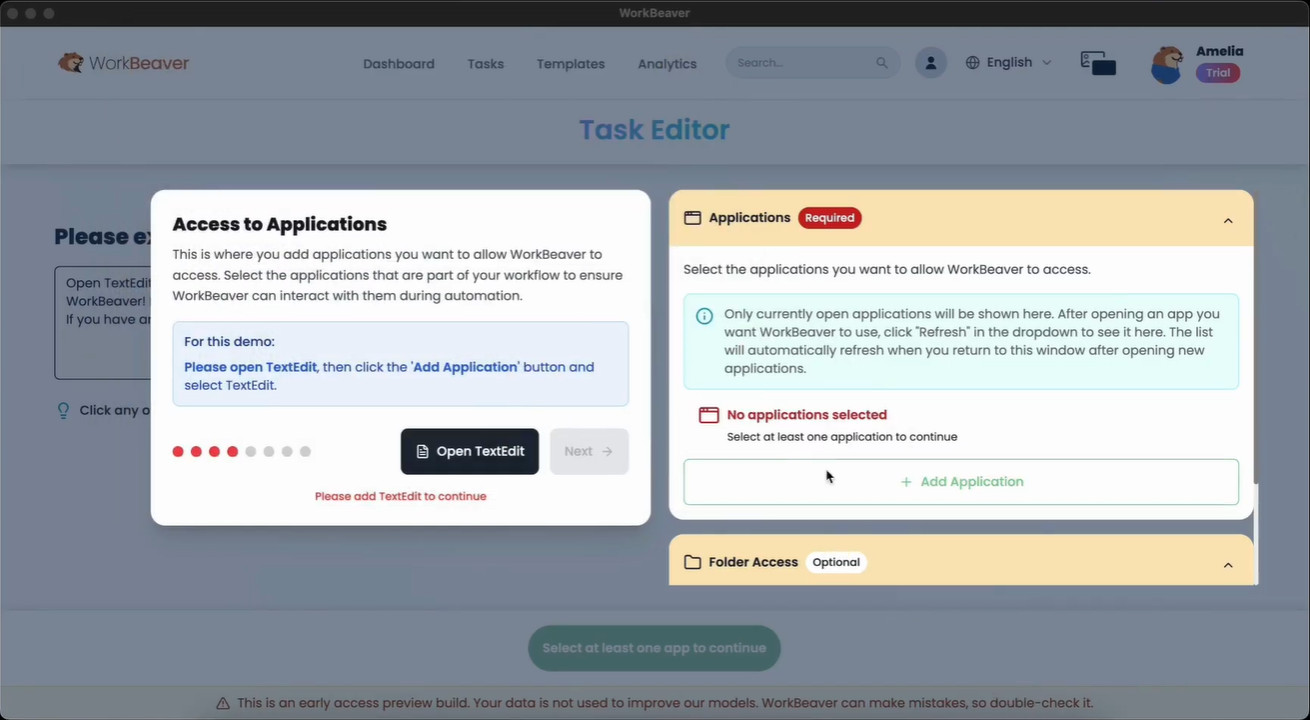Click the globe language icon

pos(972,63)
